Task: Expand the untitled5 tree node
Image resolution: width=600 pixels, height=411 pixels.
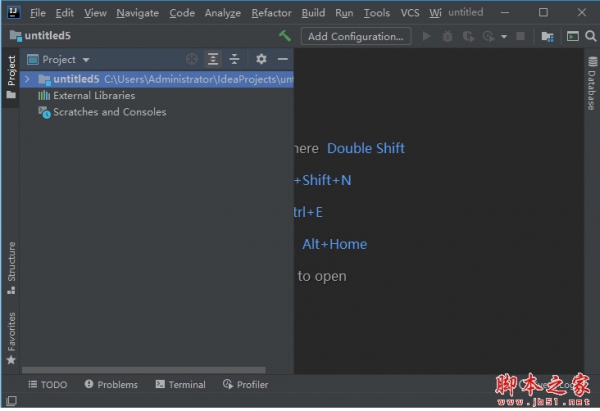Action: [x=27, y=79]
